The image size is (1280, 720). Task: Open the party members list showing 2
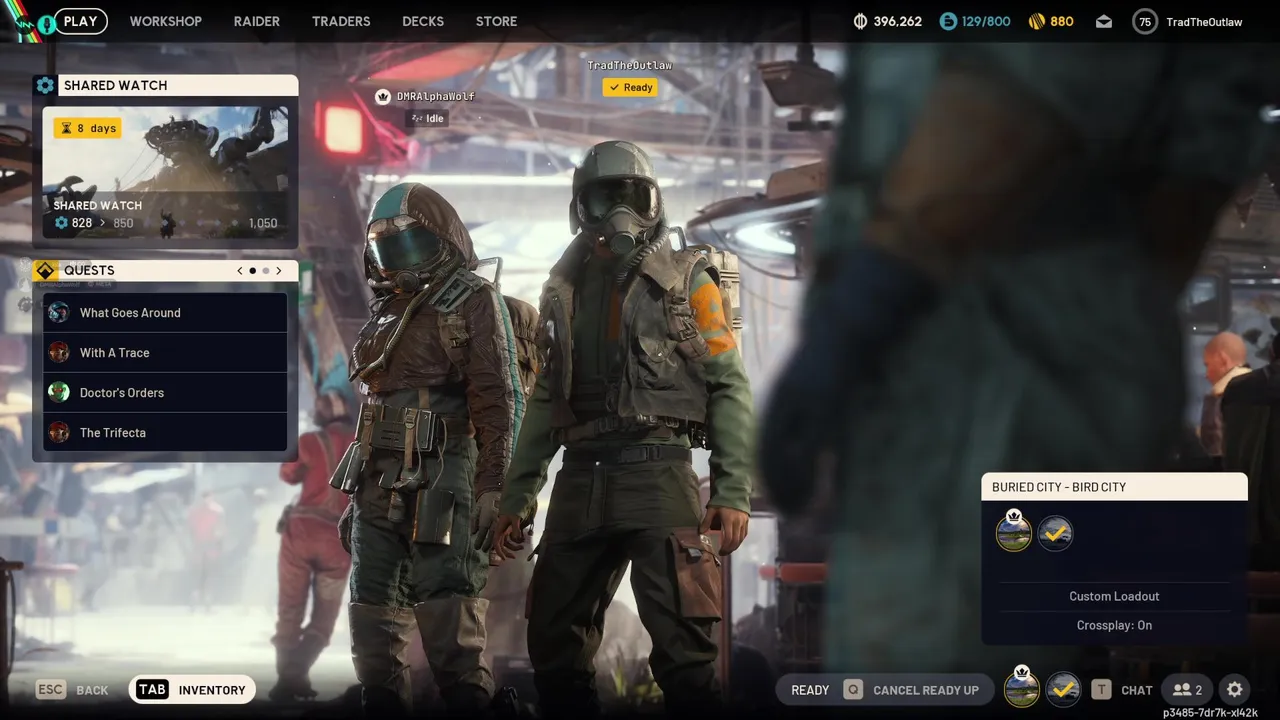click(x=1187, y=689)
